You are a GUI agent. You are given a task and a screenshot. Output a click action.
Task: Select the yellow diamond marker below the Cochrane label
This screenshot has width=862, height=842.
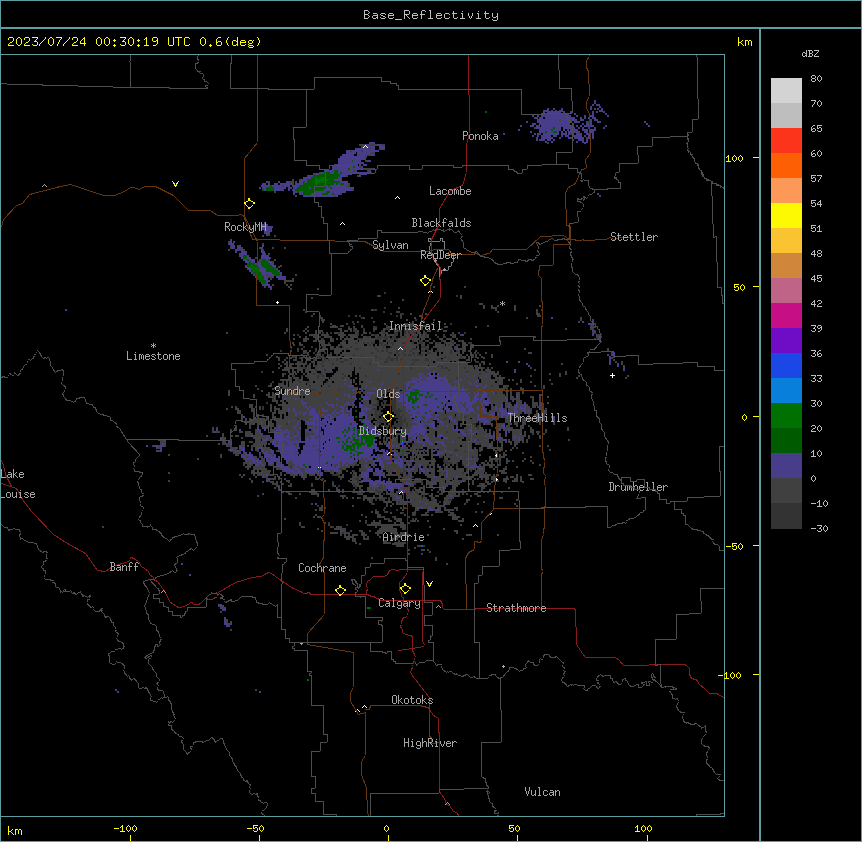(x=340, y=590)
